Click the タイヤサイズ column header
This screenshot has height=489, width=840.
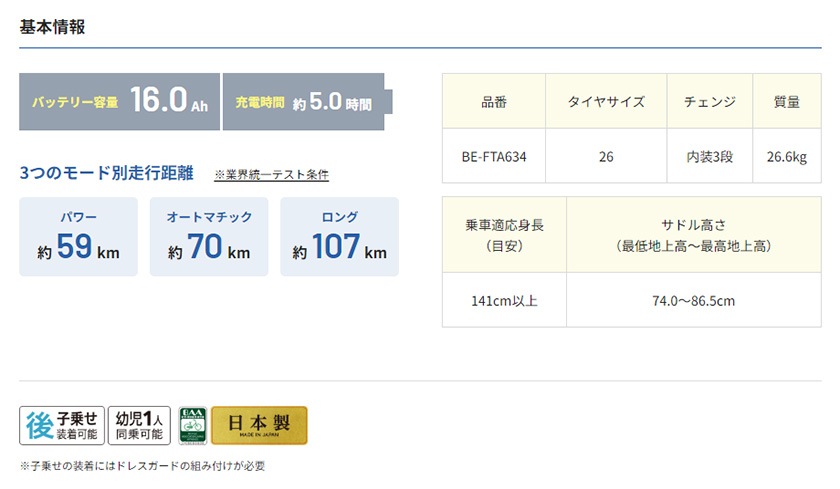pos(606,102)
